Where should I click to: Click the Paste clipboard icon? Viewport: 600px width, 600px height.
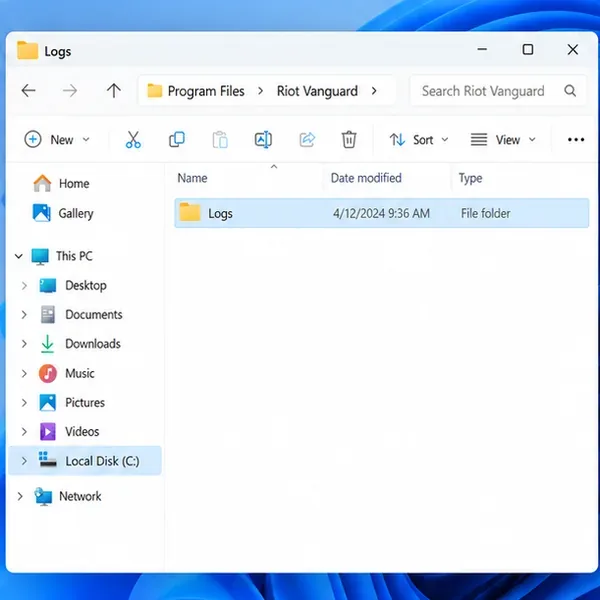pos(220,140)
